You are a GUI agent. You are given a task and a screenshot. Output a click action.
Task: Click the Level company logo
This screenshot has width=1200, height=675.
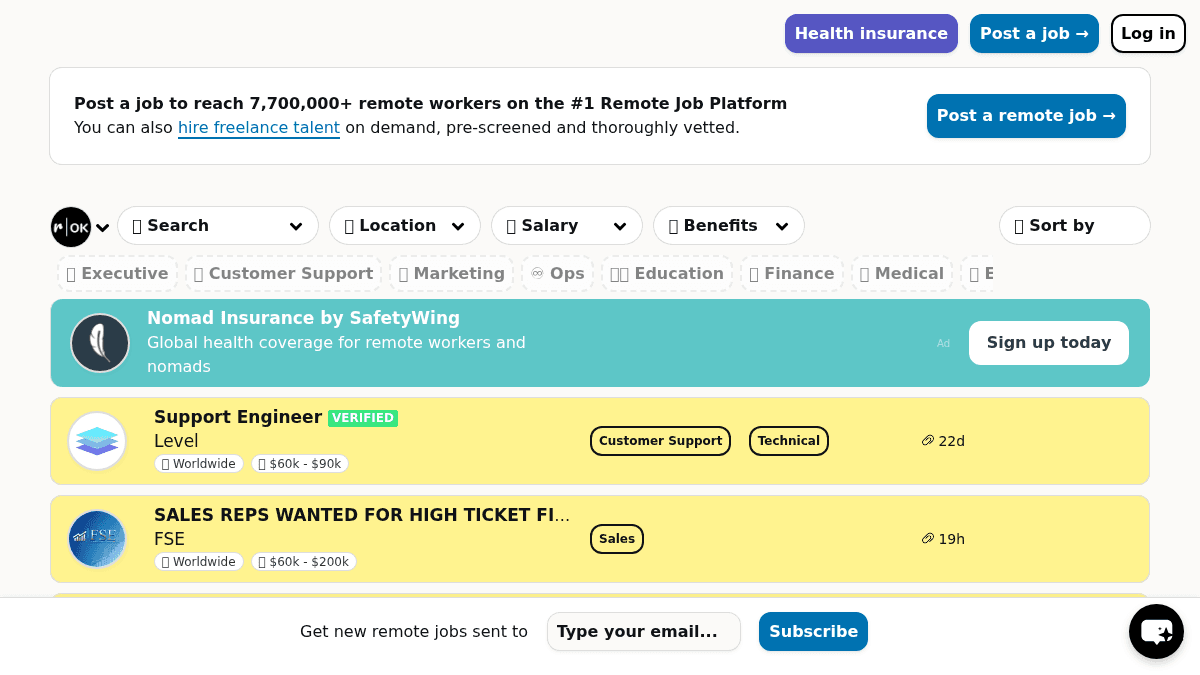pos(97,441)
